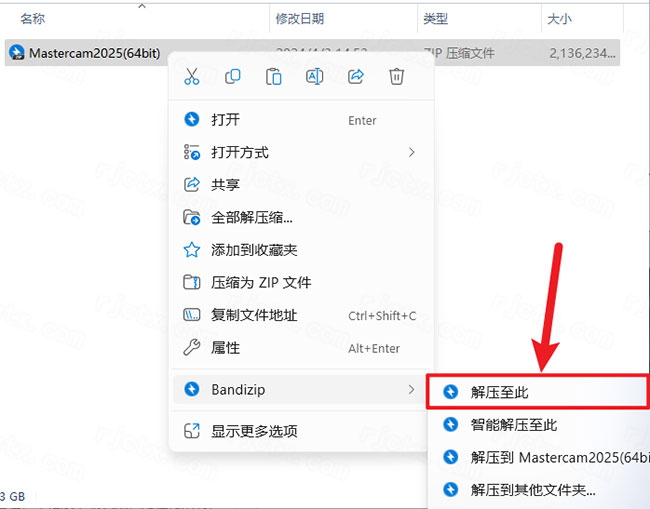Image resolution: width=650 pixels, height=509 pixels.
Task: Open the Bandizip submenu item
Action: [301, 390]
